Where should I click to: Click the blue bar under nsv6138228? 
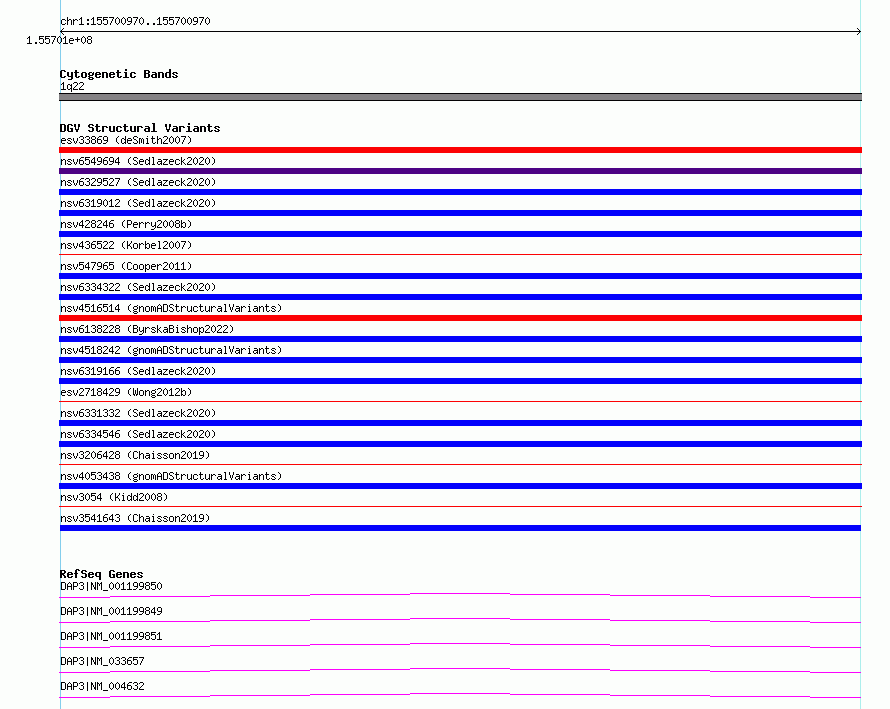pos(460,339)
